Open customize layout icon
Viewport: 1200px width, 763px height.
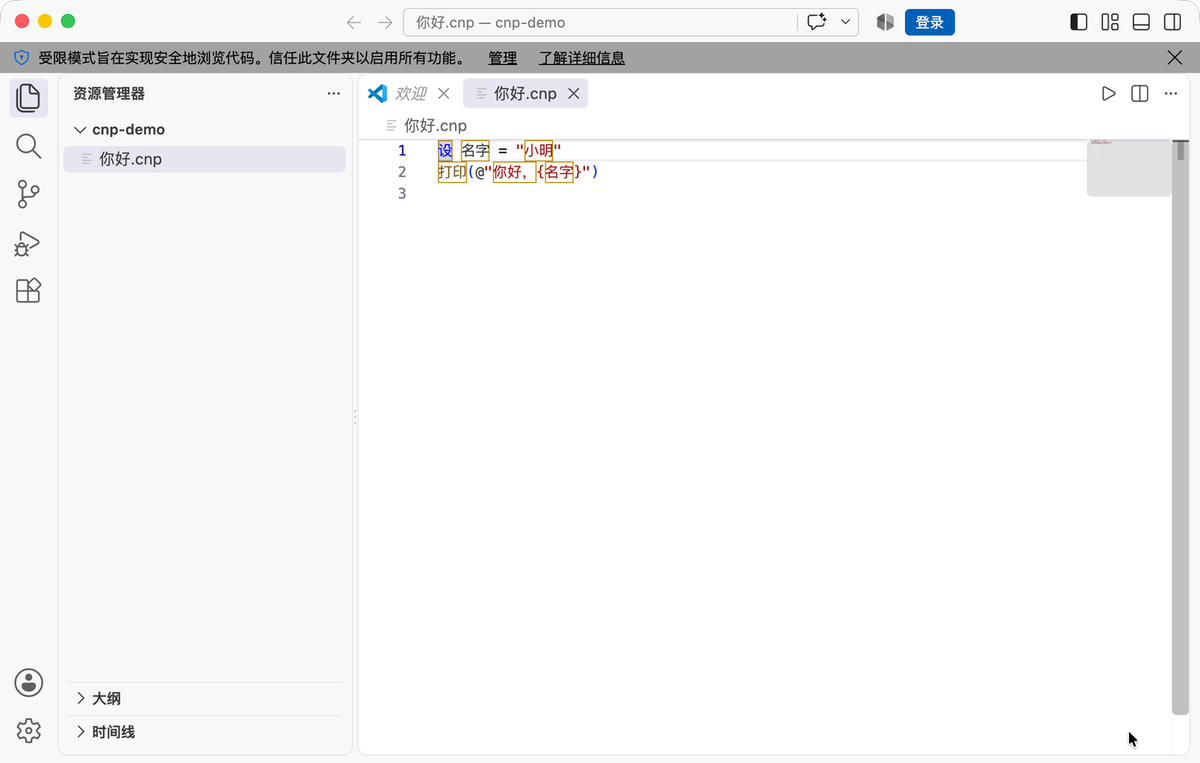point(1110,22)
